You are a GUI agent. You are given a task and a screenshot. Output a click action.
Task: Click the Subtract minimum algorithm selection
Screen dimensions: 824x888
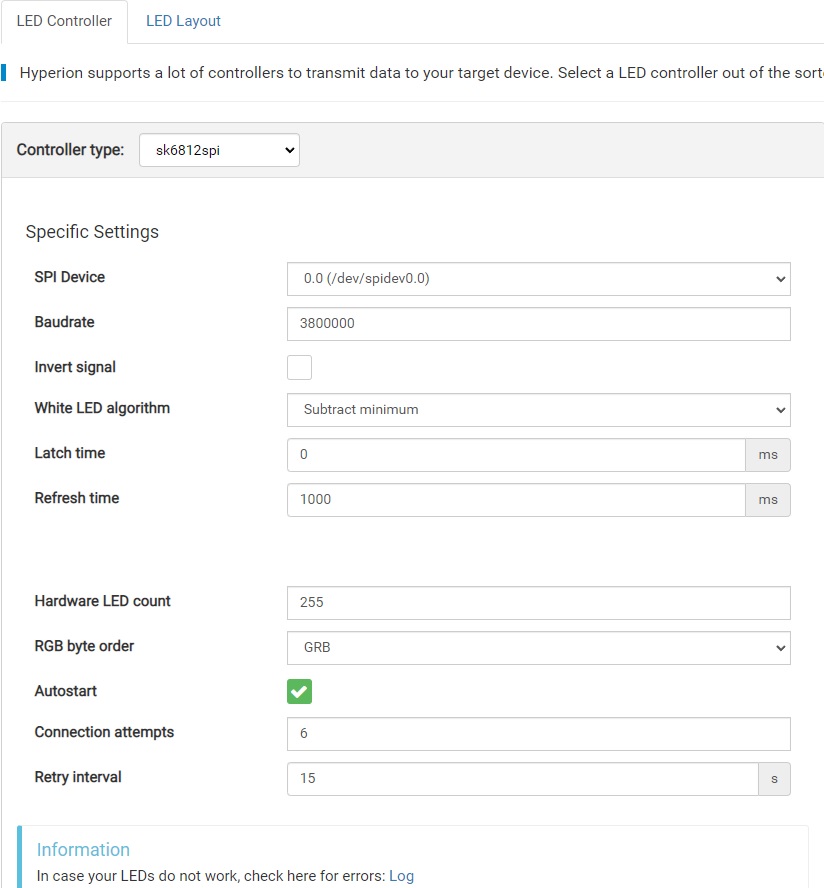pyautogui.click(x=538, y=409)
